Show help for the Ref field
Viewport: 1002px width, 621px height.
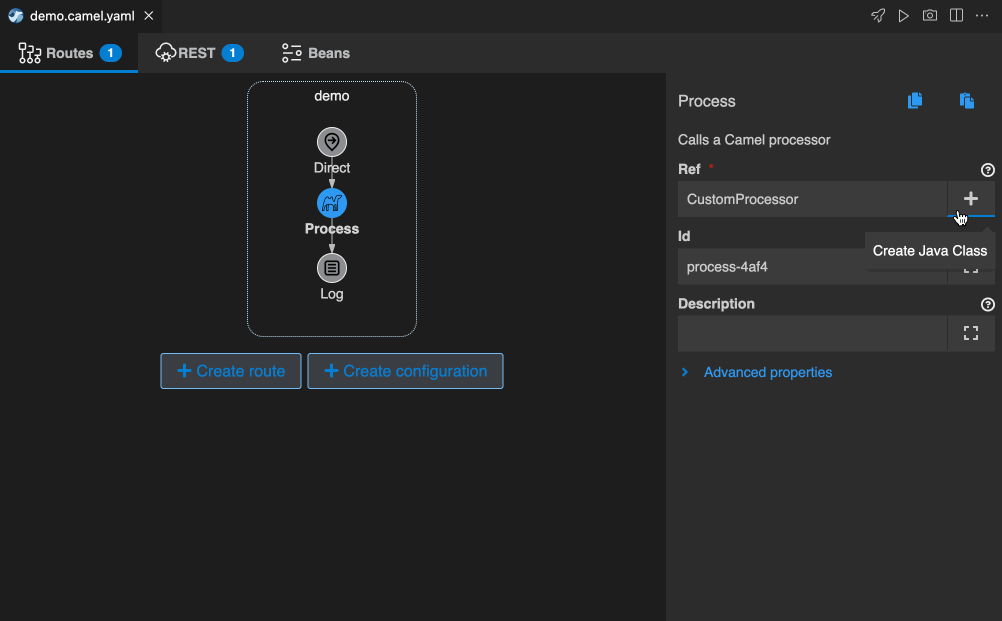pyautogui.click(x=988, y=170)
